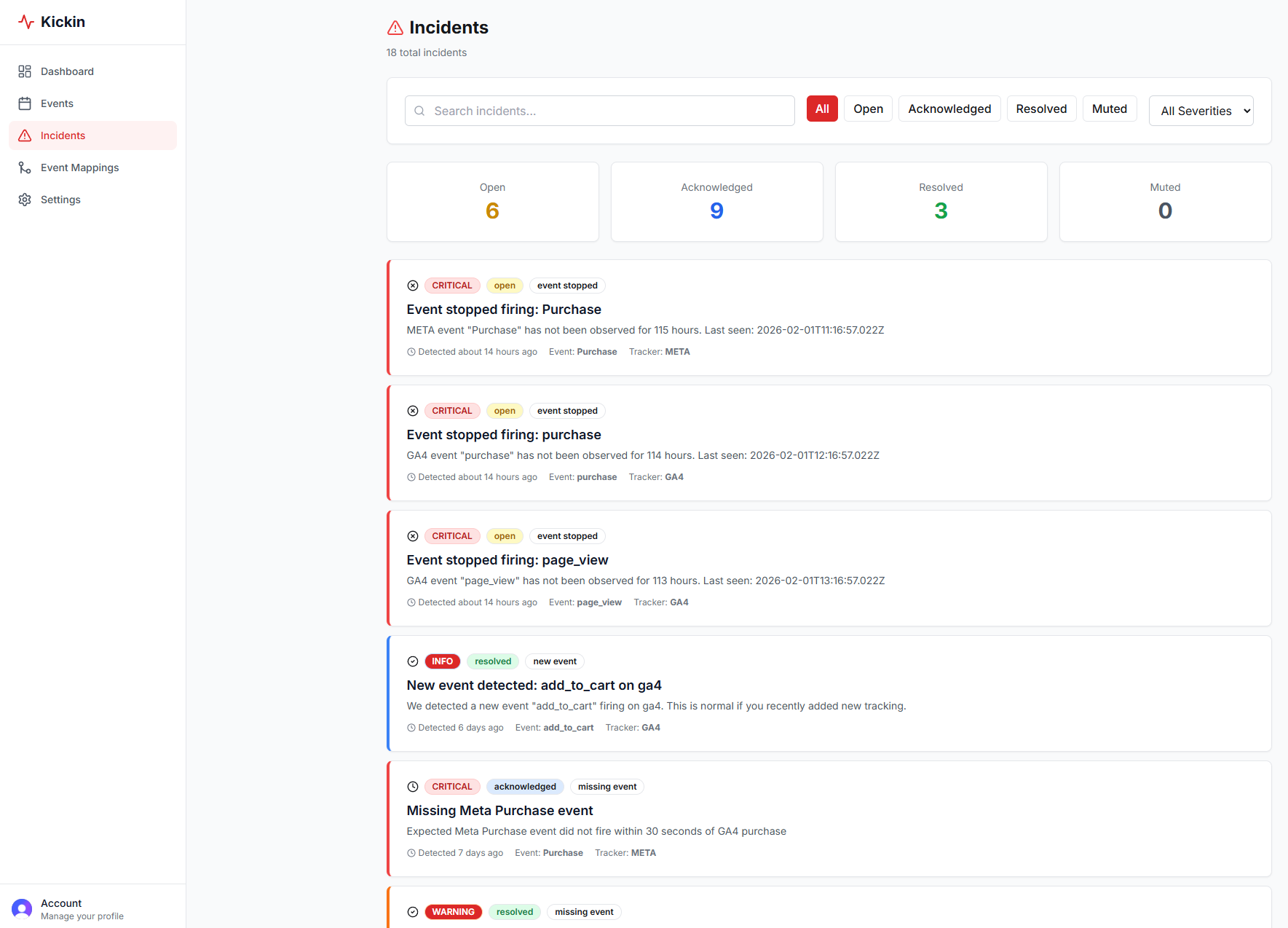This screenshot has height=928, width=1288.
Task: Click the 'new event' tag on add_to_cart incident
Action: coord(554,661)
